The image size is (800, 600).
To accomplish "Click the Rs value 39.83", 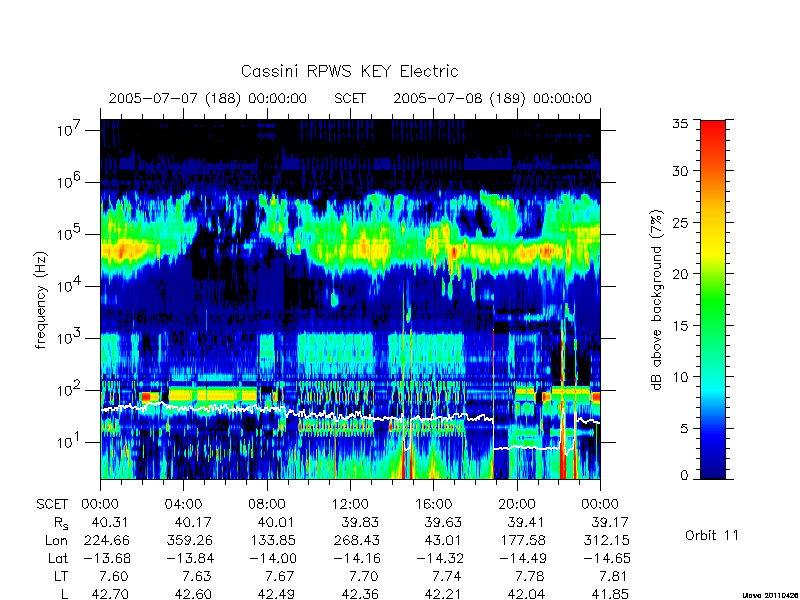I will 360,522.
